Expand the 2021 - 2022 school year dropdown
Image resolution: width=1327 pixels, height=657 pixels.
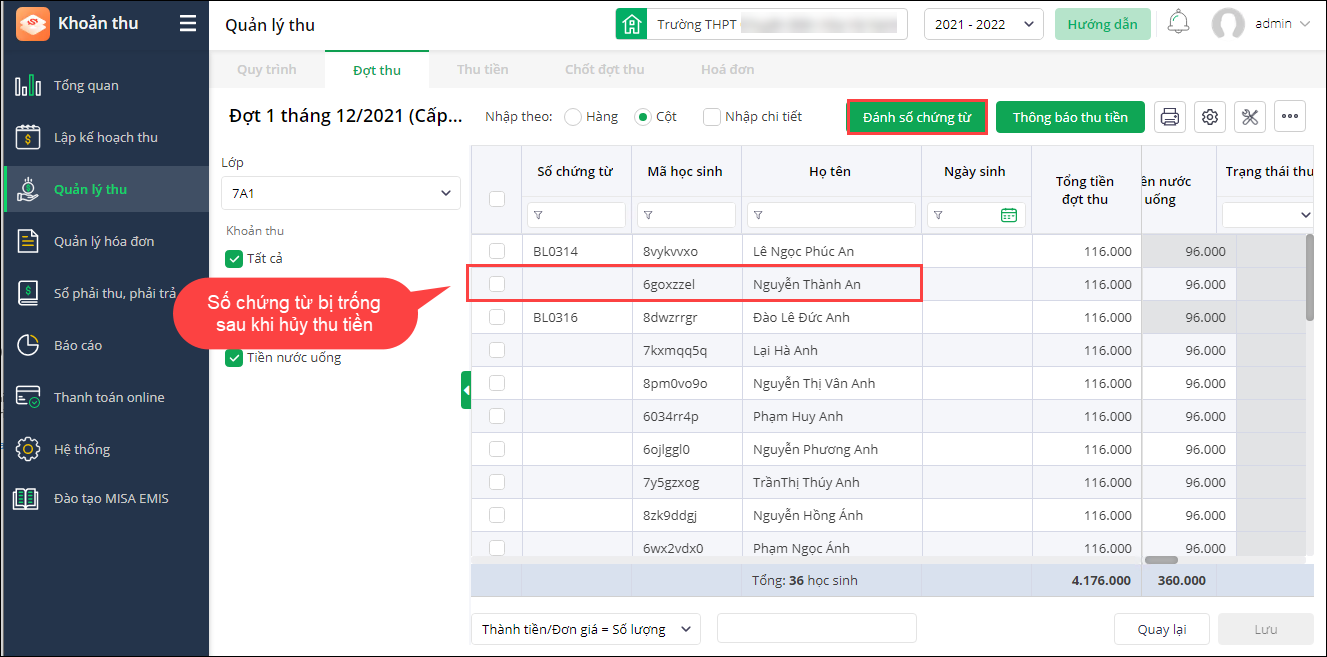pyautogui.click(x=983, y=24)
